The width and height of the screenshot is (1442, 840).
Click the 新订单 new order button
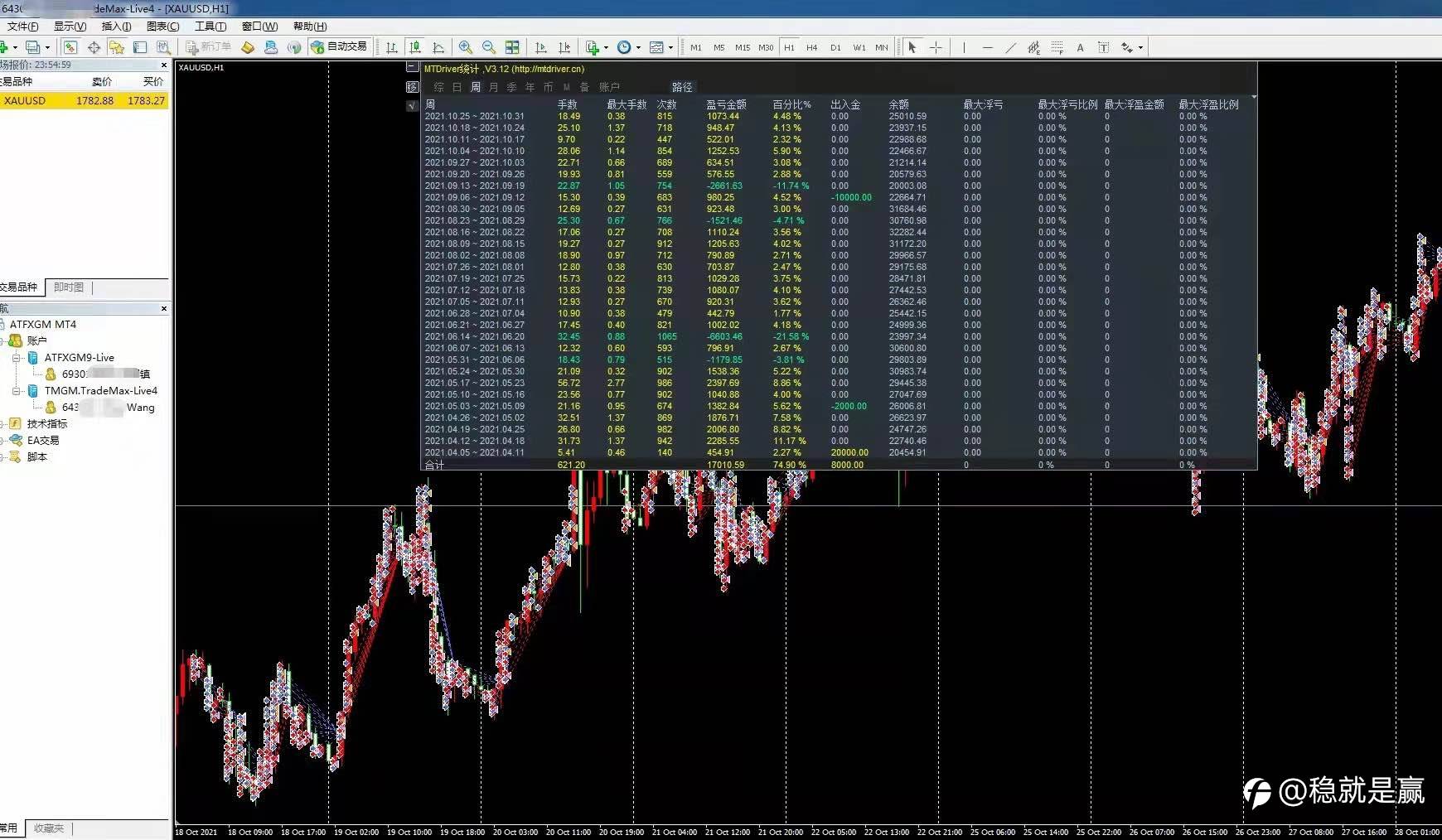click(208, 47)
